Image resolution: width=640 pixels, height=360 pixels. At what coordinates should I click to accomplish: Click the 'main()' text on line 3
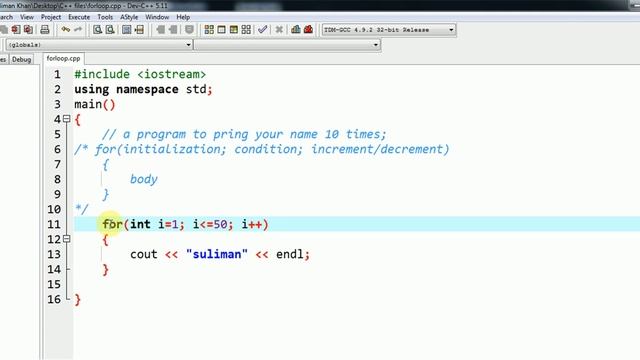tap(95, 104)
